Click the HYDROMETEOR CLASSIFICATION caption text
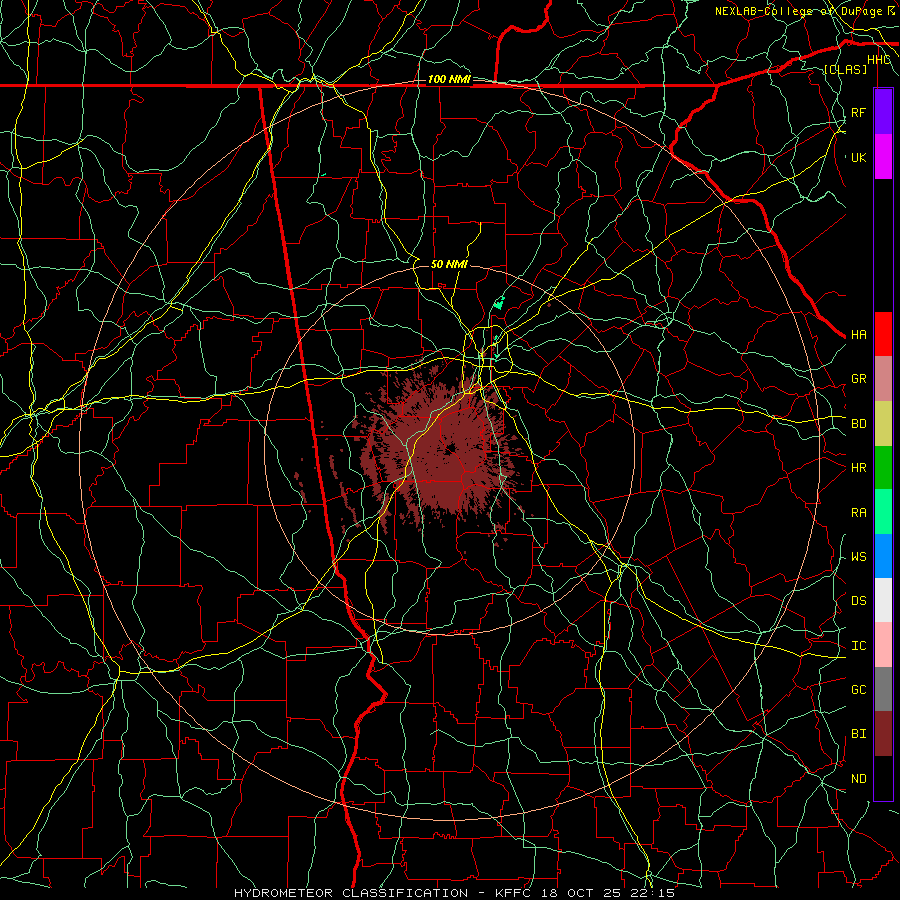This screenshot has width=900, height=900. point(351,893)
